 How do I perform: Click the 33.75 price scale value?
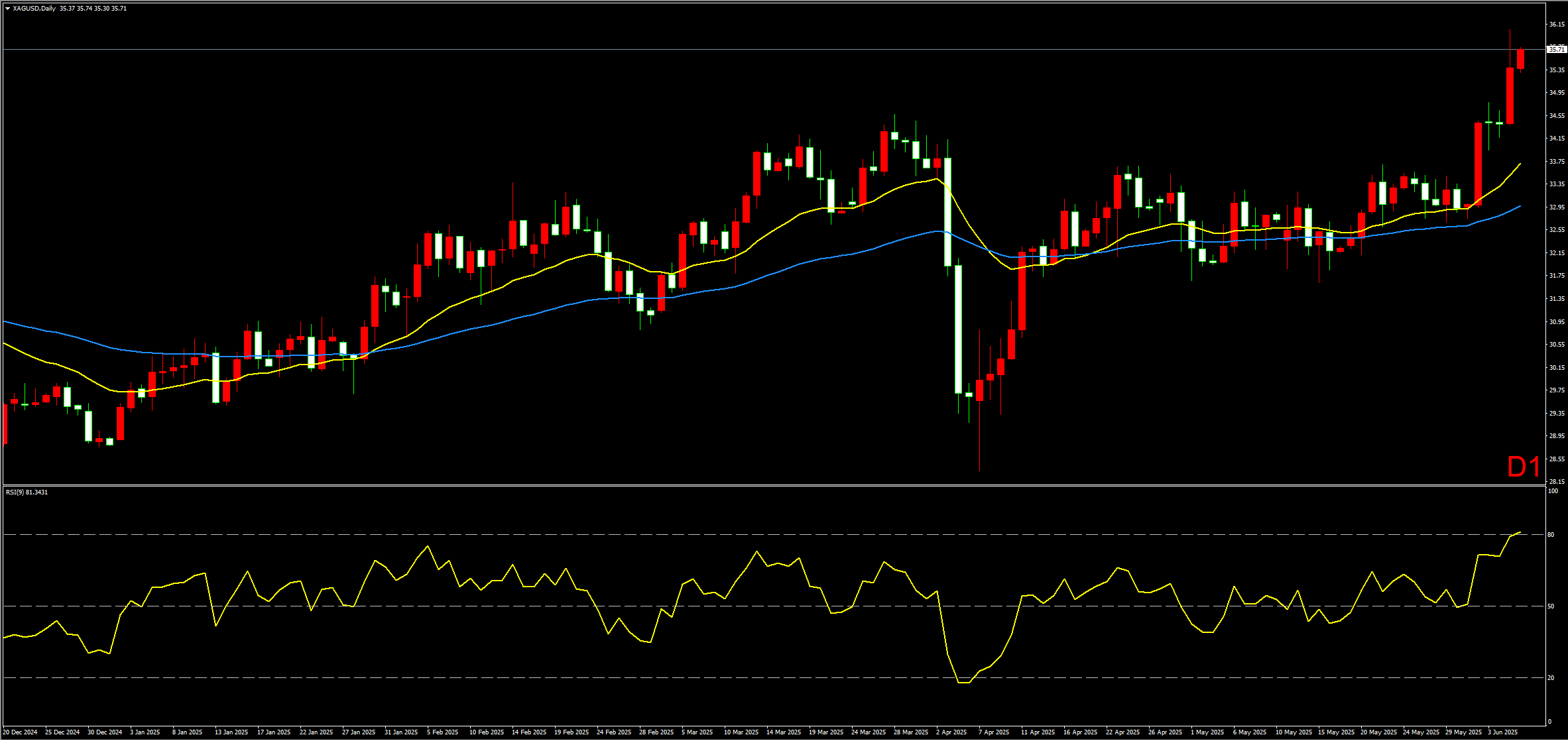pos(1557,161)
